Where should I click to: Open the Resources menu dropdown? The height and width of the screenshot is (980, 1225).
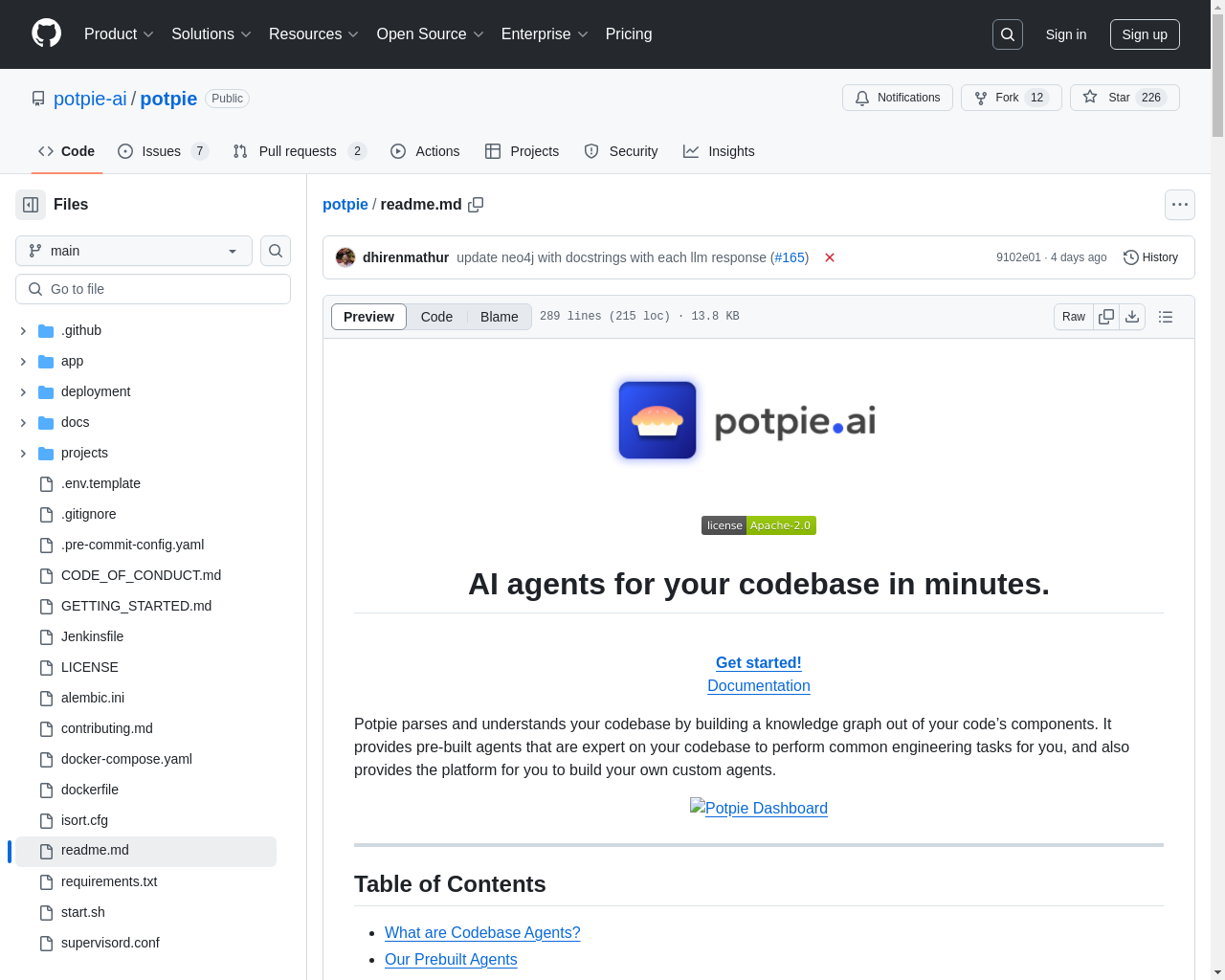pyautogui.click(x=314, y=34)
